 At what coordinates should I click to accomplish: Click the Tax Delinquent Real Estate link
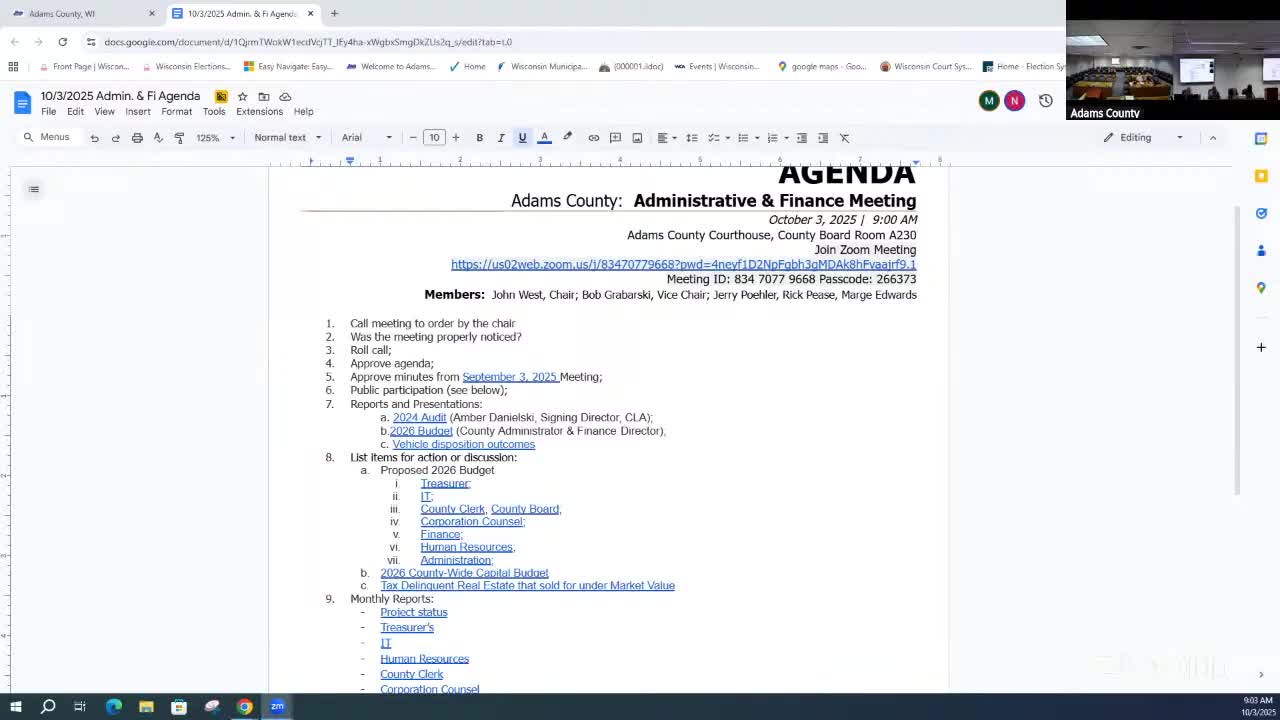tap(527, 586)
